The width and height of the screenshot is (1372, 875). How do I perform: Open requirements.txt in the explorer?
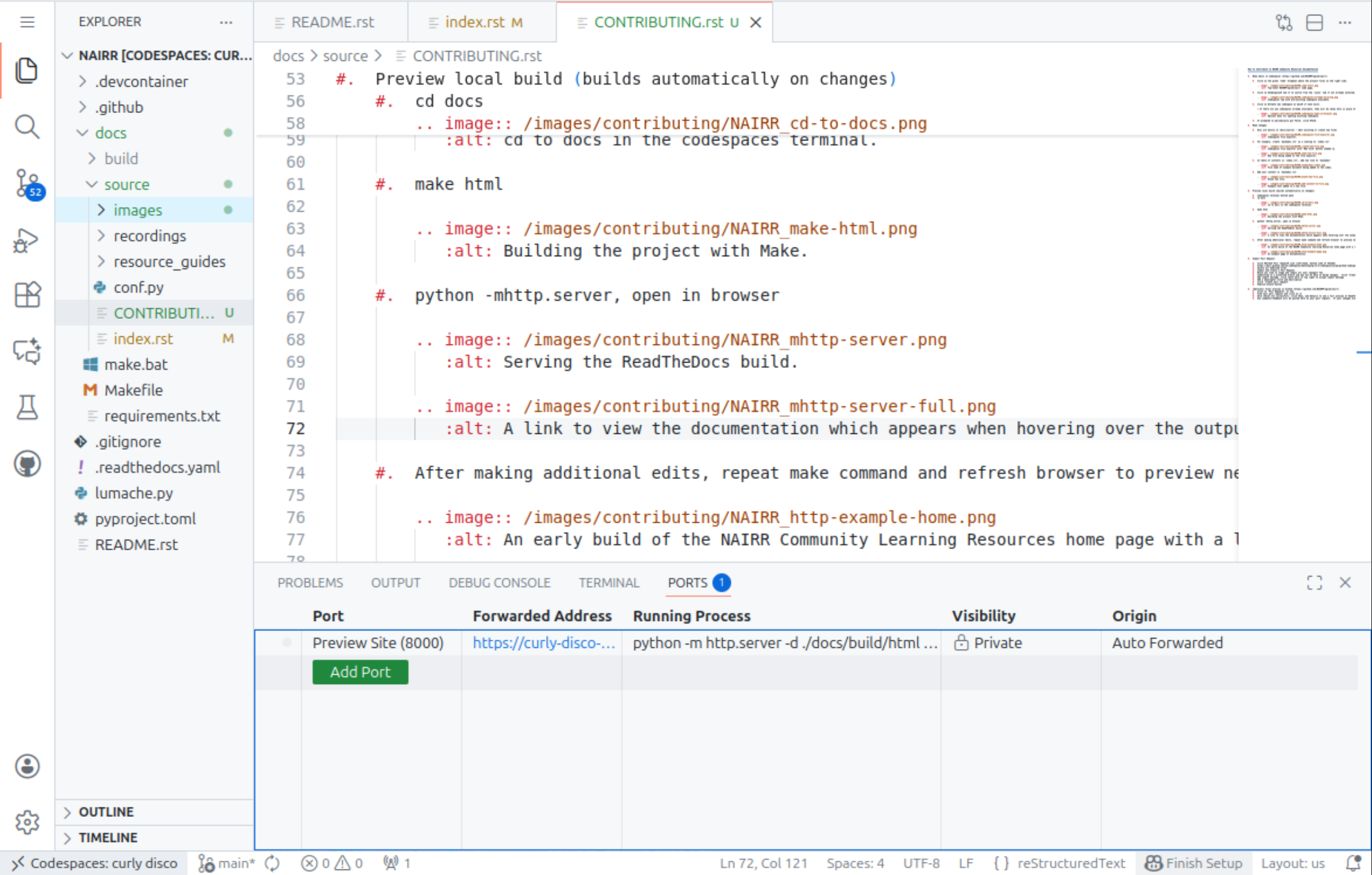click(x=154, y=415)
